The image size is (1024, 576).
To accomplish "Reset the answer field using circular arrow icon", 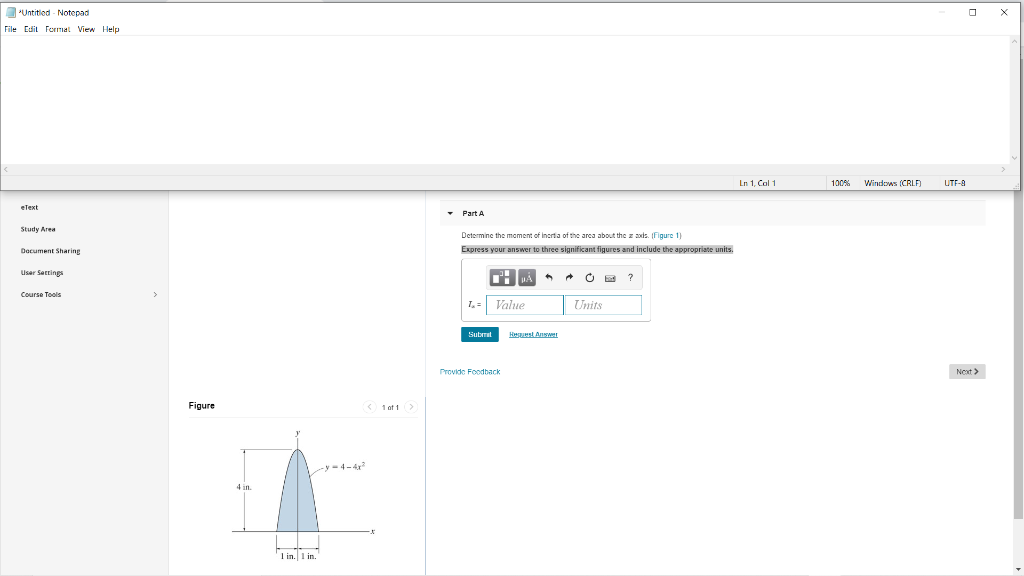I will click(590, 278).
